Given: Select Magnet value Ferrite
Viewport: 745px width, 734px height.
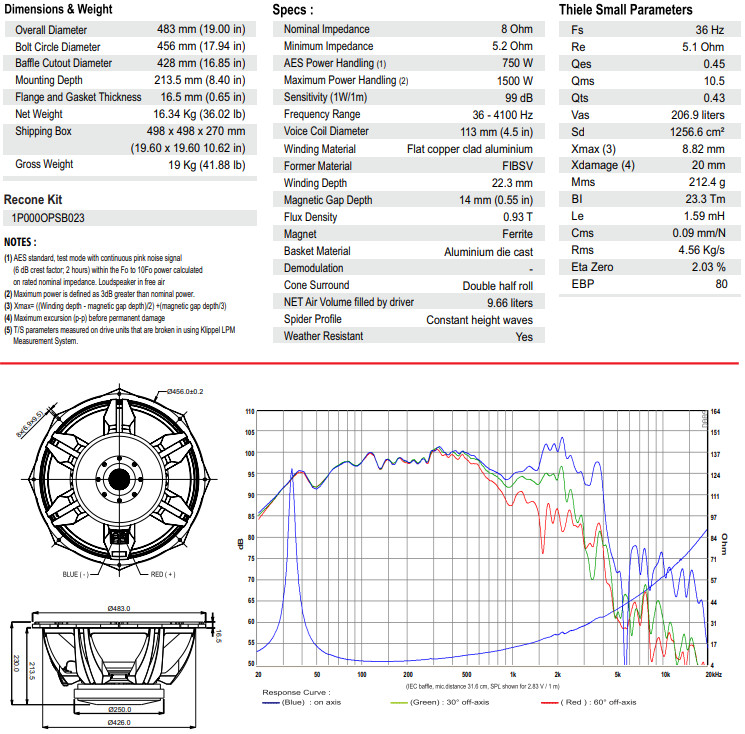Looking at the screenshot, I should (517, 234).
